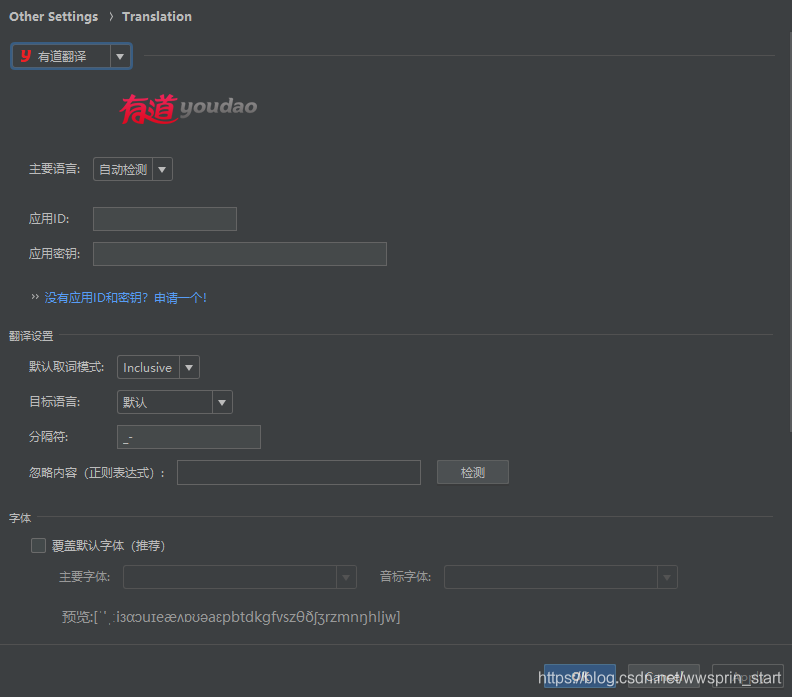The width and height of the screenshot is (792, 697).
Task: Click the 预览 phonetic preview text
Action: [231, 617]
